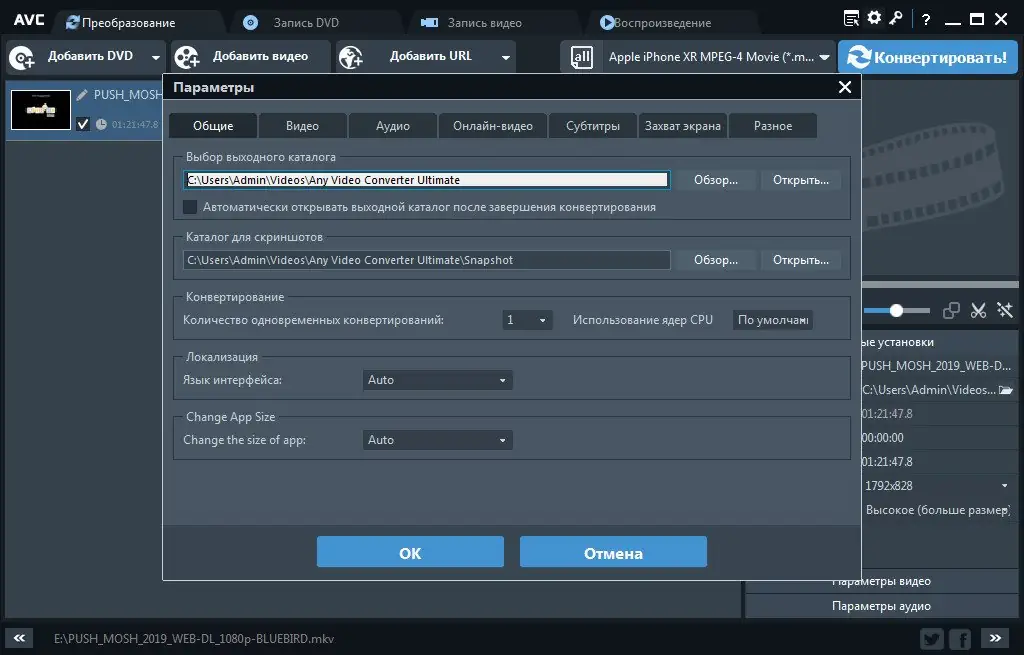Image resolution: width=1024 pixels, height=655 pixels.
Task: Open the Change the size of app dropdown
Action: tap(437, 440)
